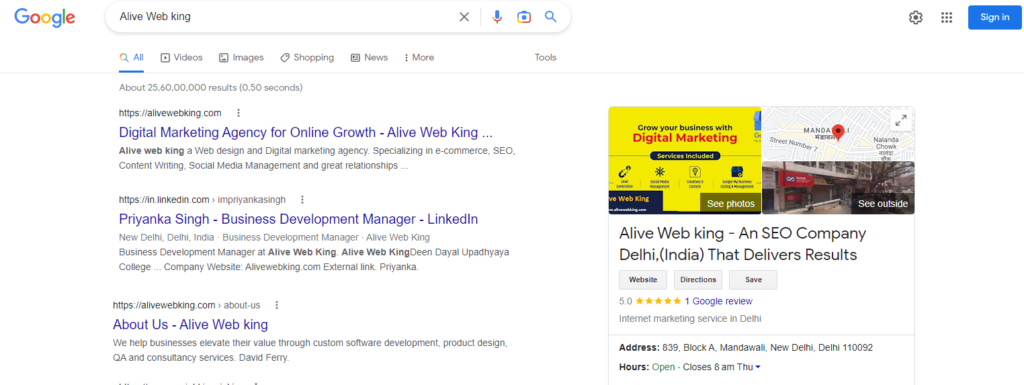
Task: Expand the hours dropdown arrow
Action: (x=758, y=367)
